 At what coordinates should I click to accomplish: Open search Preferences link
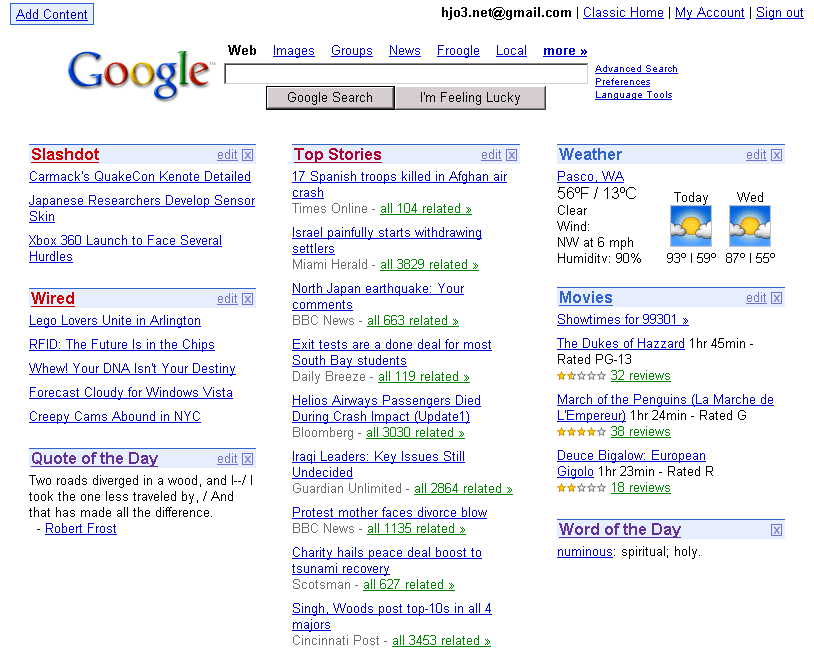point(622,81)
